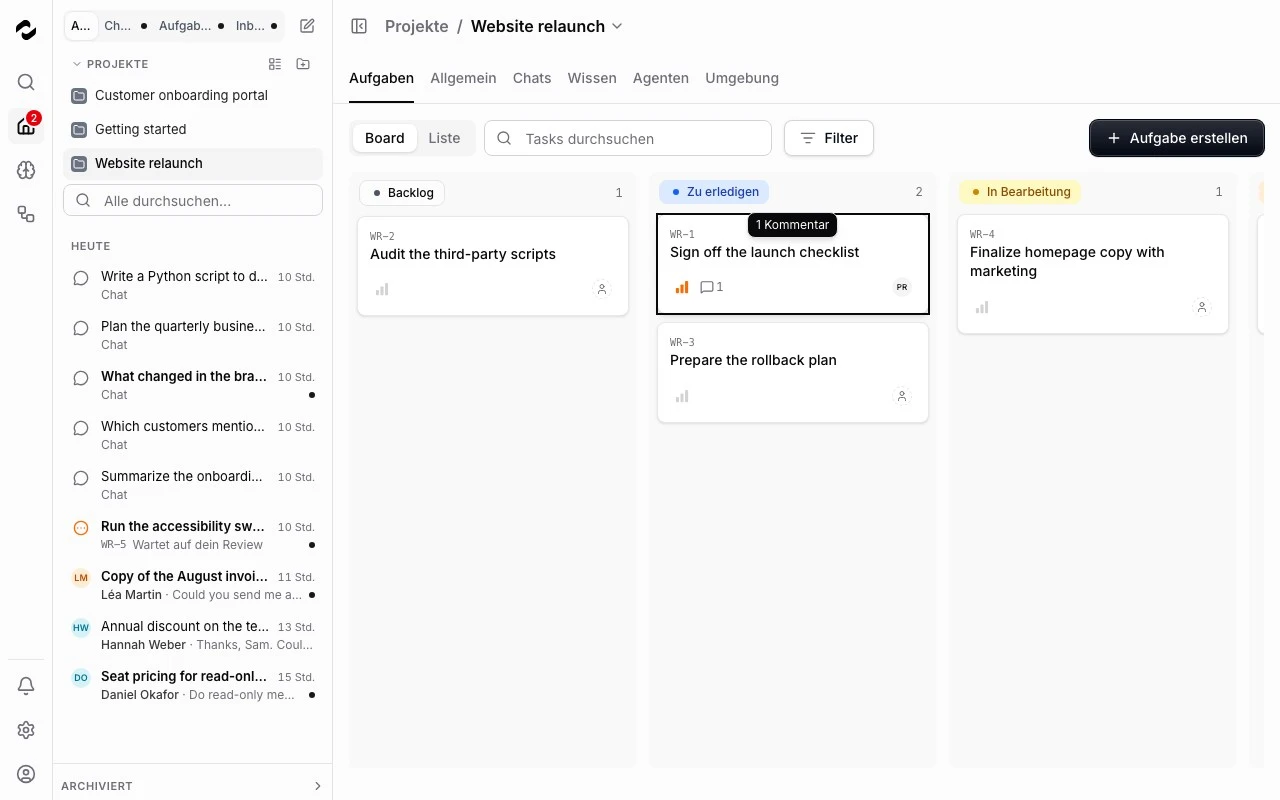Click assignee icon on Audit the third-party scripts
The height and width of the screenshot is (800, 1280).
pos(602,289)
